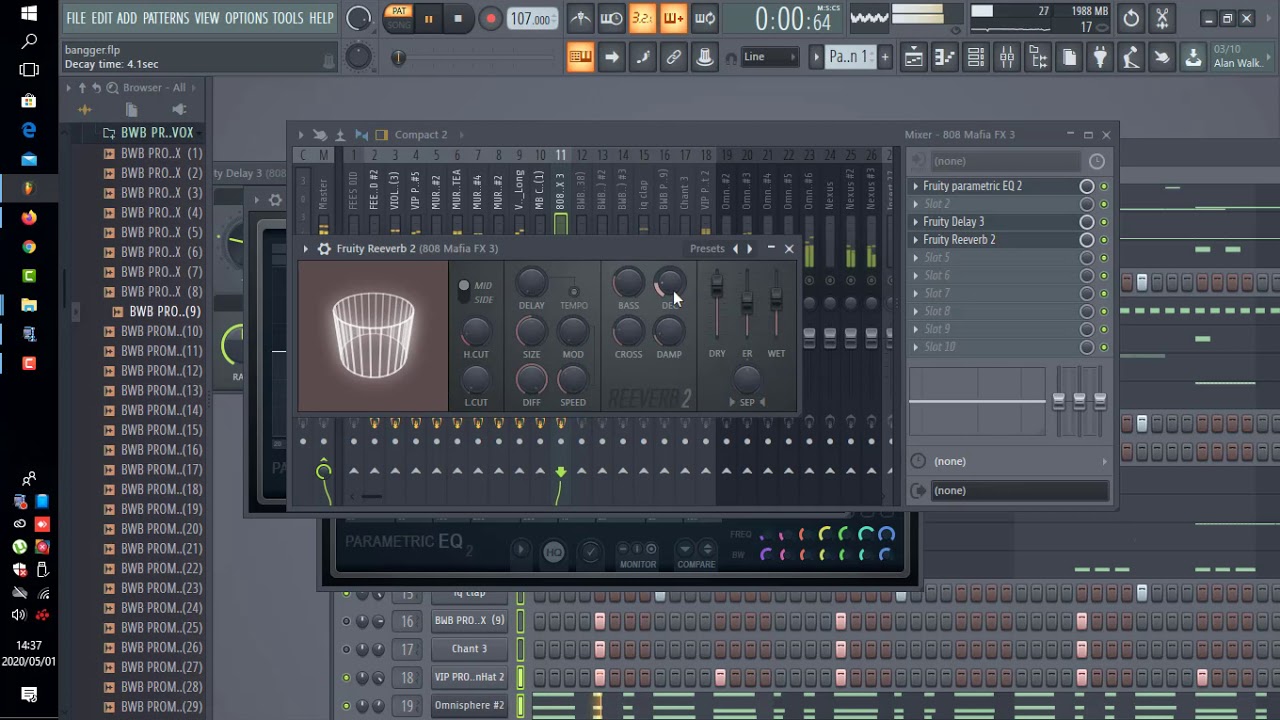Click the link chain icon in the toolbar
This screenshot has width=1280, height=720.
pos(673,57)
